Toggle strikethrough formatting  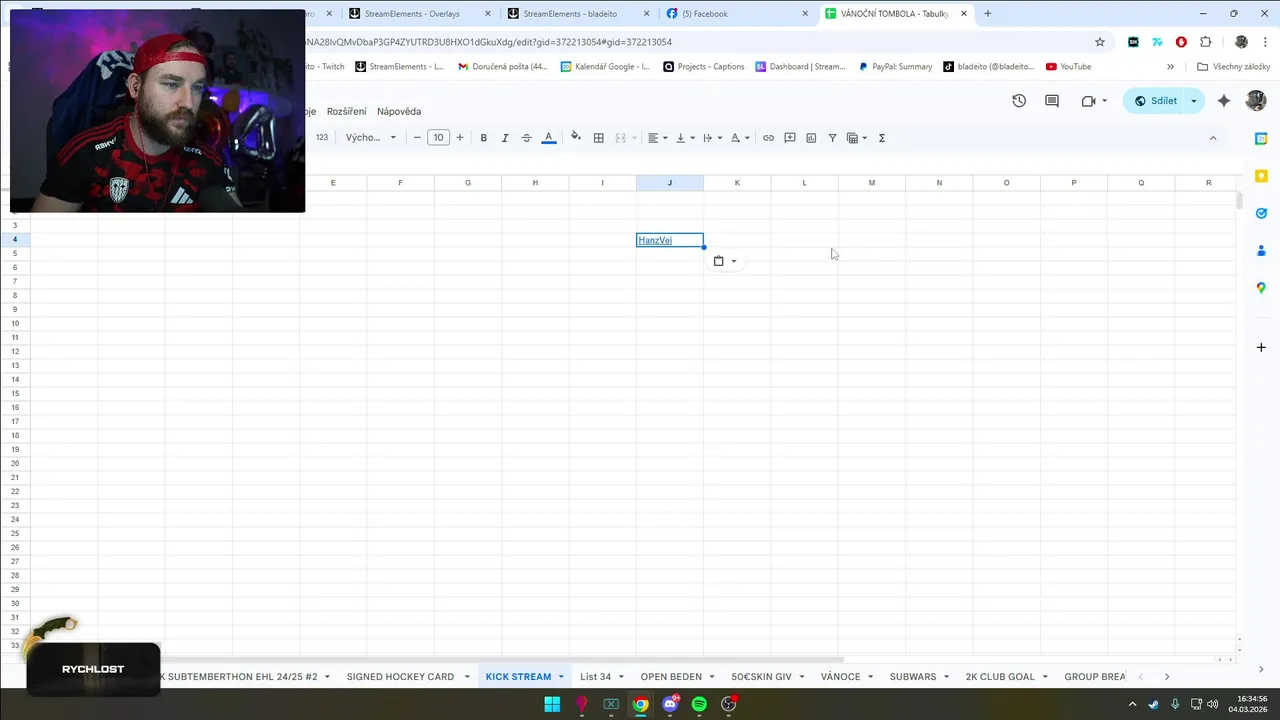click(x=526, y=138)
